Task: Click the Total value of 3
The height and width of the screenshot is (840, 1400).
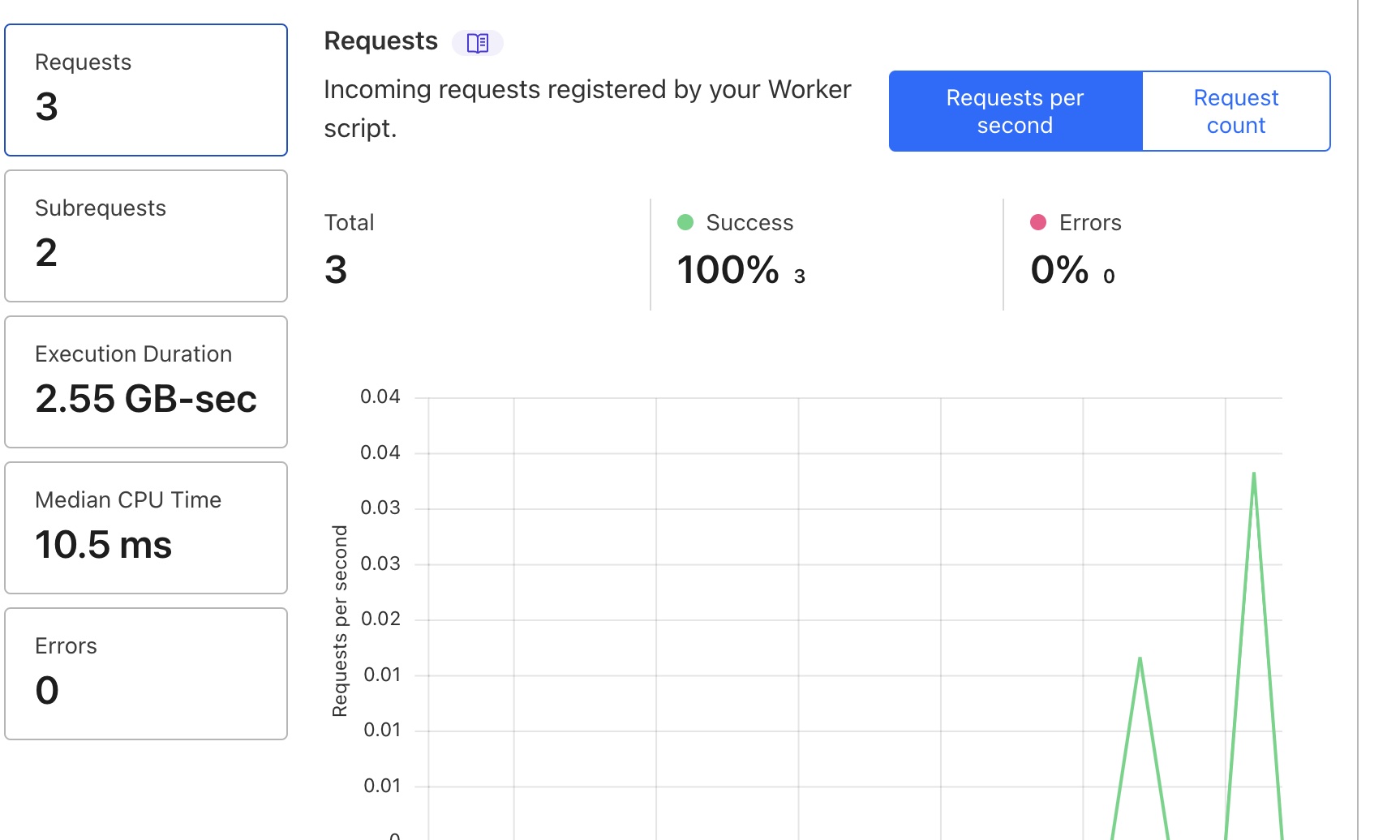Action: (335, 270)
